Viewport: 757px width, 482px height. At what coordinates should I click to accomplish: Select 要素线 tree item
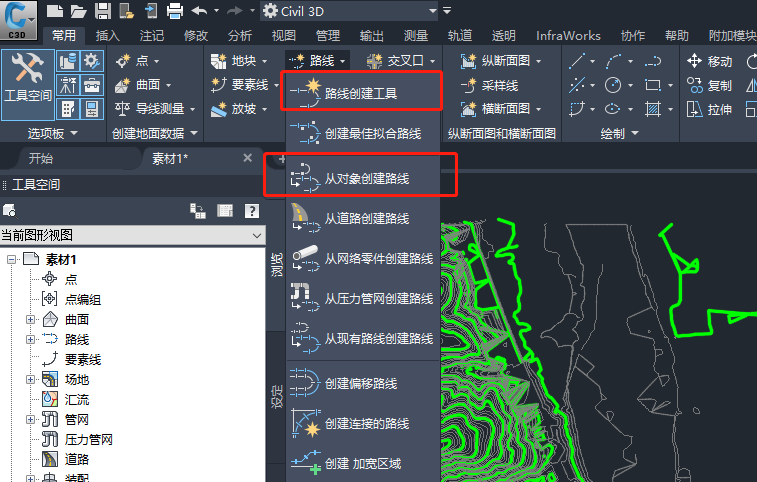(83, 360)
